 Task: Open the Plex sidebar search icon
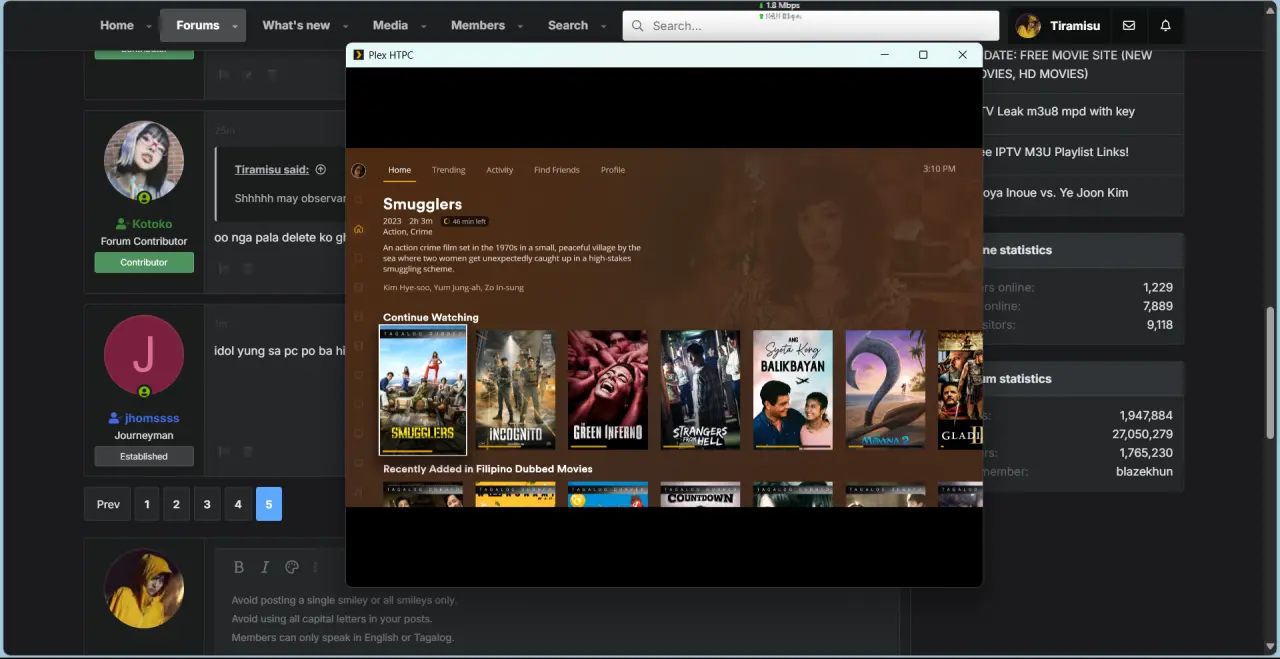(359, 200)
